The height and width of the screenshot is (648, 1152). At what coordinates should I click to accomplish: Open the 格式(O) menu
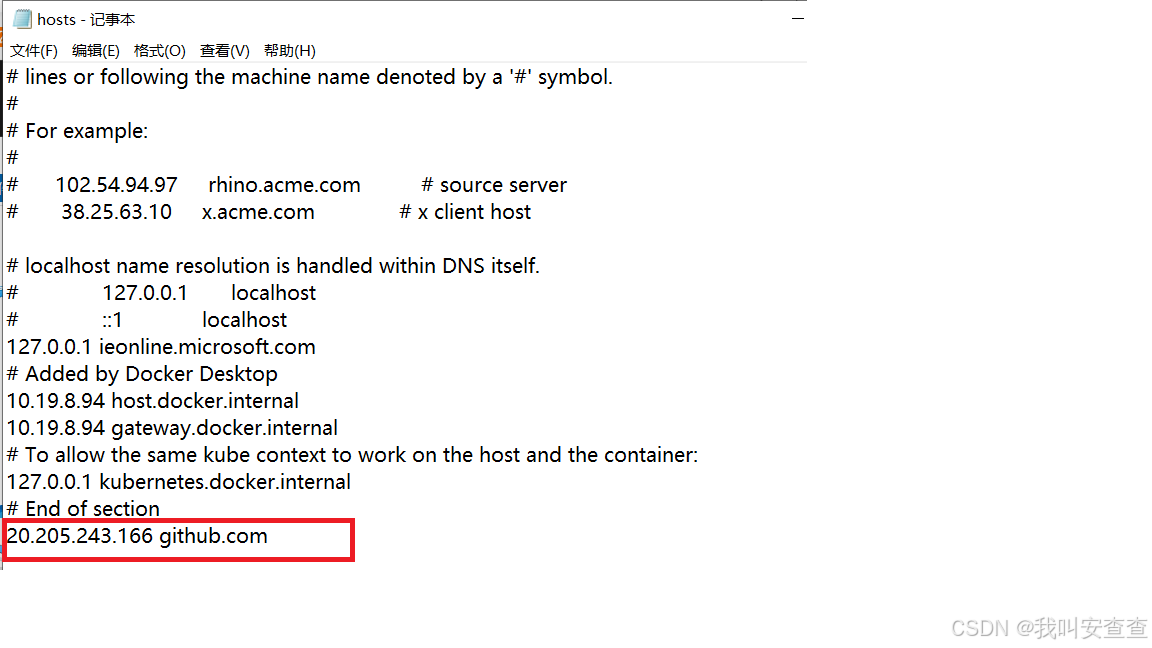[160, 50]
